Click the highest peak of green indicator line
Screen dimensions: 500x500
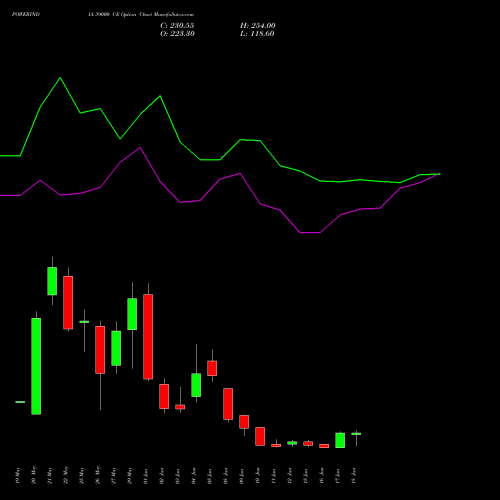pyautogui.click(x=60, y=78)
